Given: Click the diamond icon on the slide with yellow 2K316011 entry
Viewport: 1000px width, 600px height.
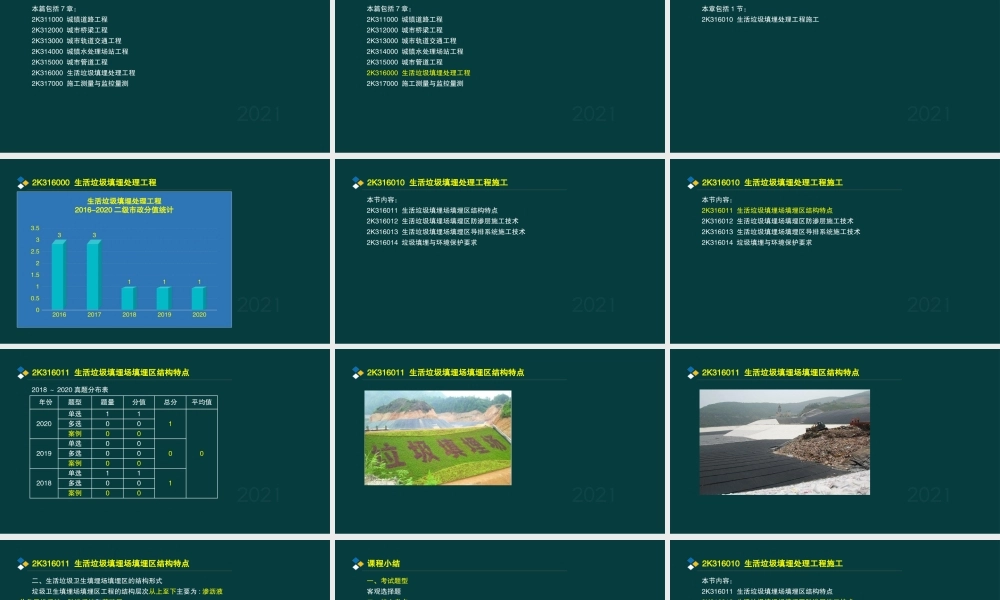Looking at the screenshot, I should point(693,183).
